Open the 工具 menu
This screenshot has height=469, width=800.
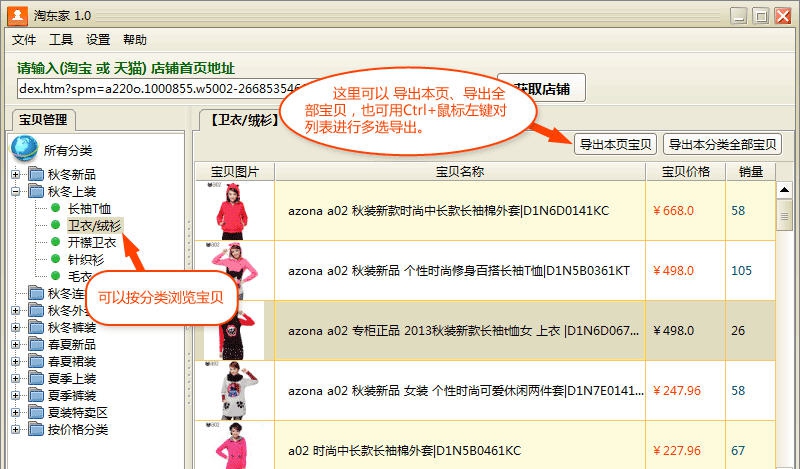(61, 40)
